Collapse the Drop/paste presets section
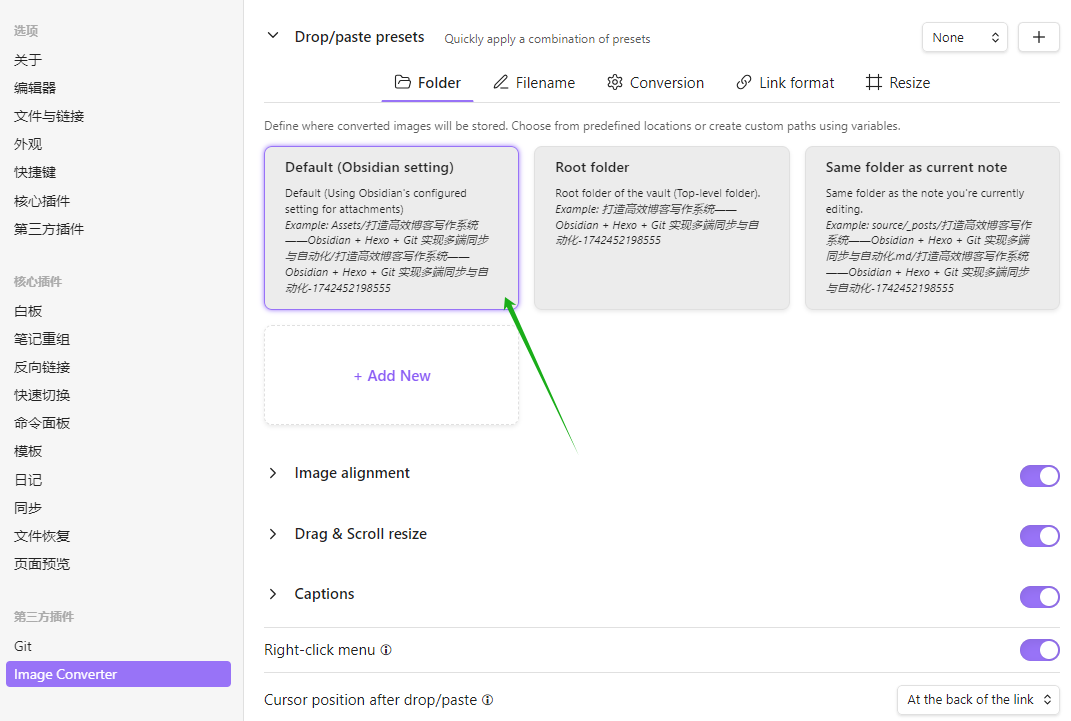The image size is (1071, 721). [273, 37]
